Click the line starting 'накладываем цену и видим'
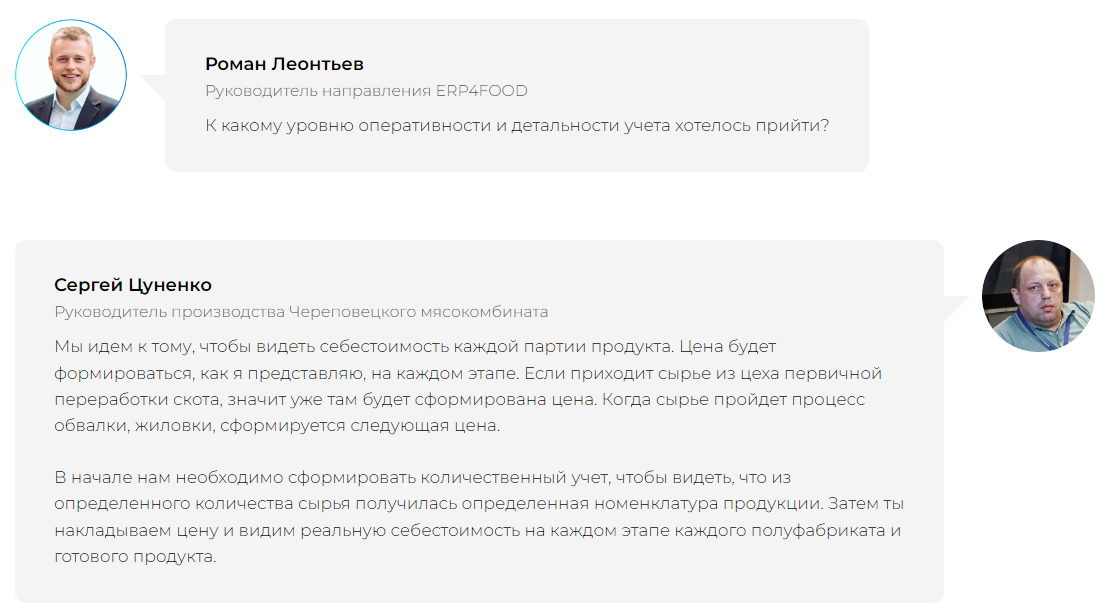Image resolution: width=1108 pixels, height=610 pixels. tap(477, 530)
